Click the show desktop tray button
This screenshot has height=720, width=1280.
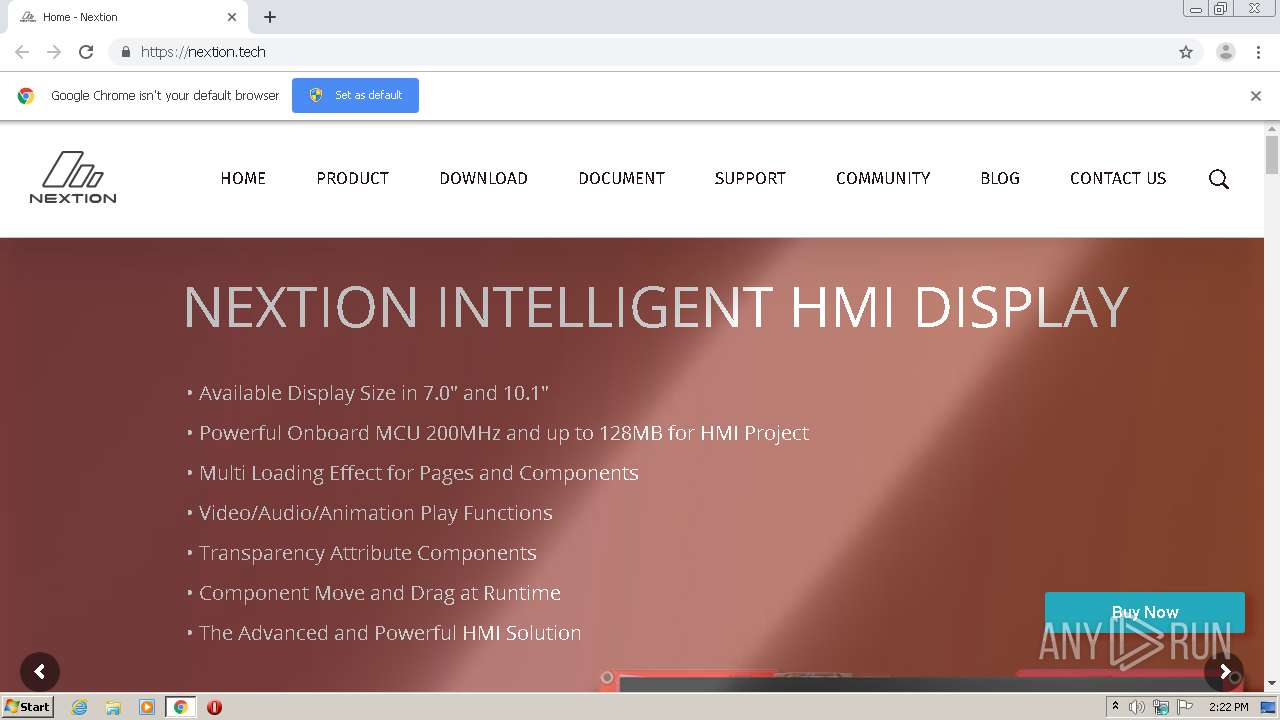click(1267, 707)
